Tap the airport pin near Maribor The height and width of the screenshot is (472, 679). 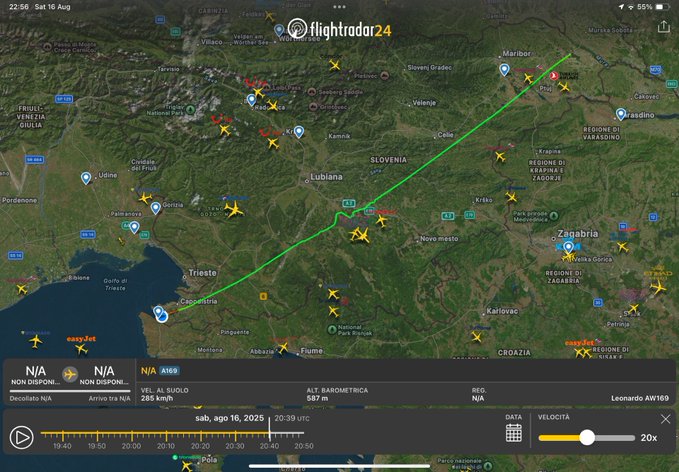tap(504, 70)
